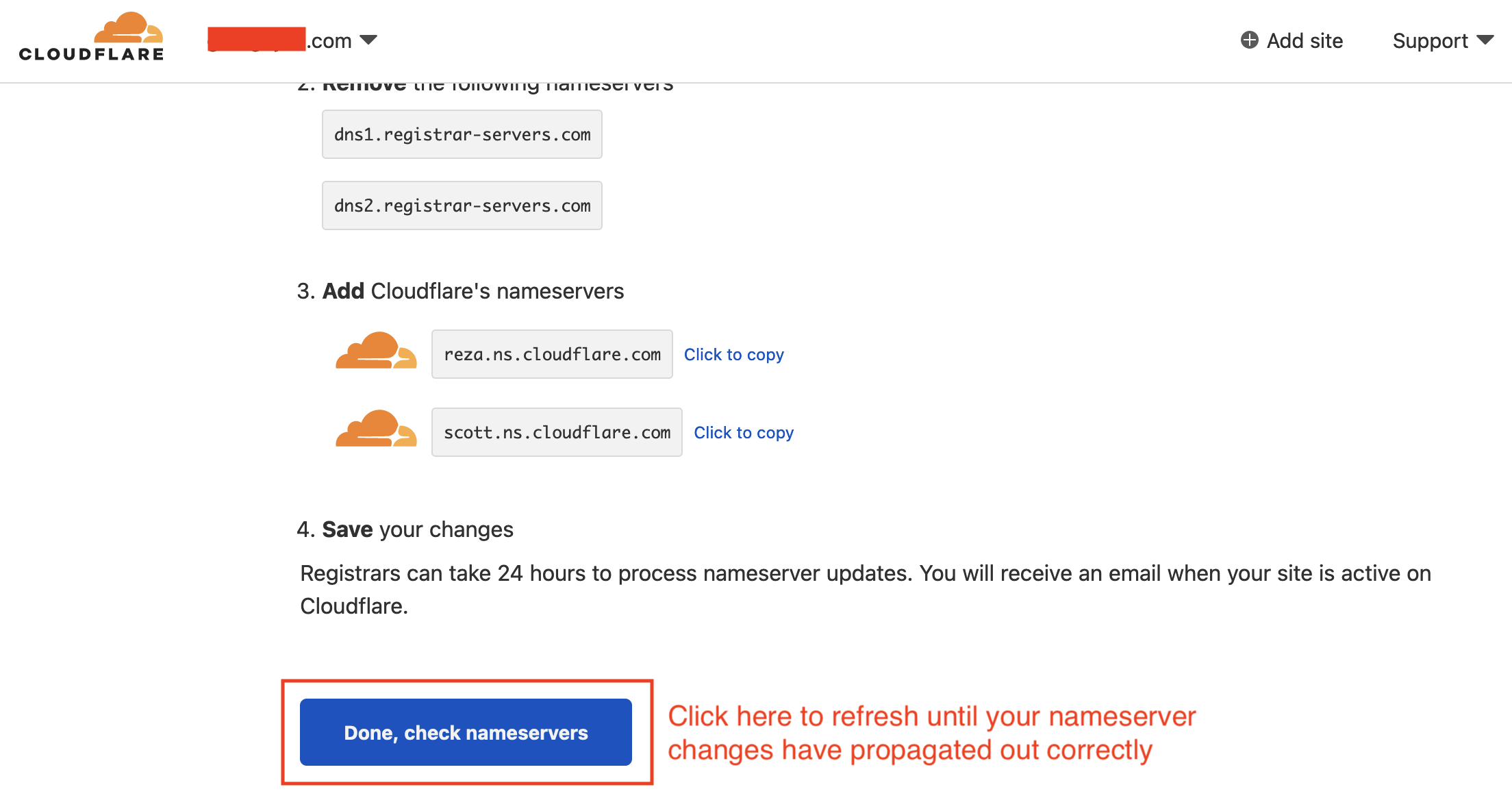
Task: Open the Support menu
Action: [1443, 41]
